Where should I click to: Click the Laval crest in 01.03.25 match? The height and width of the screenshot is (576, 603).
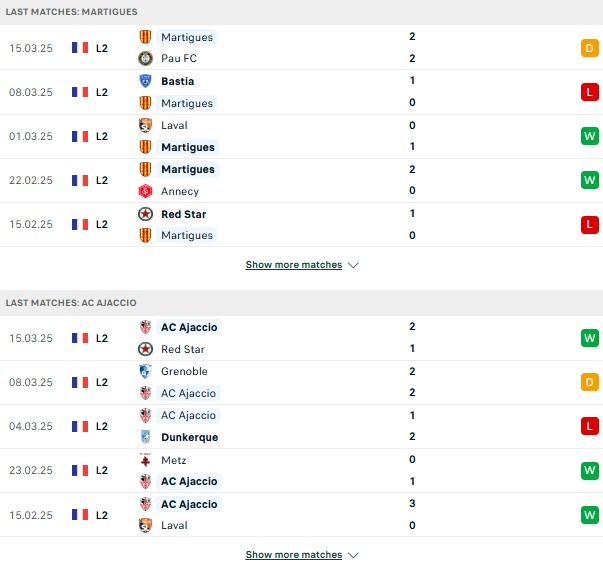click(x=145, y=125)
